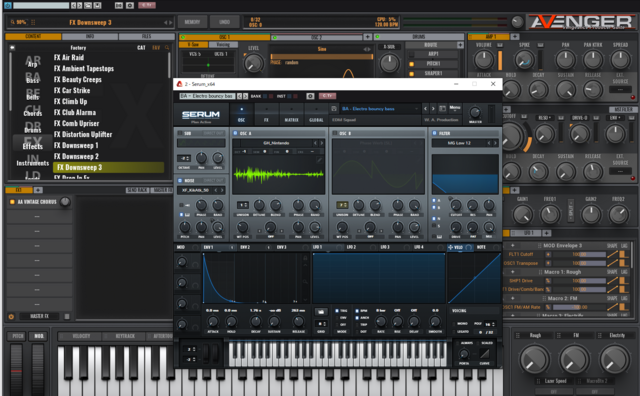The width and height of the screenshot is (640, 396).
Task: Add a new amp tab with plus button
Action: tap(515, 37)
